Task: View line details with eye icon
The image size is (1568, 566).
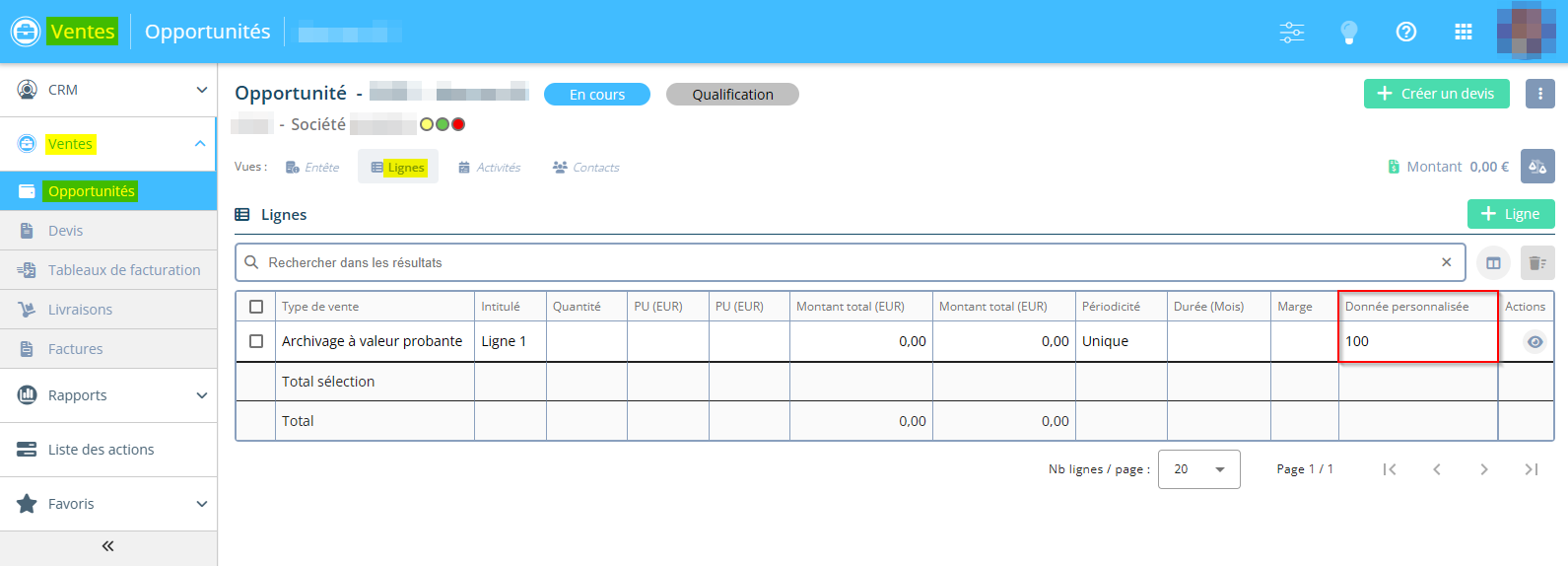Action: [1534, 342]
